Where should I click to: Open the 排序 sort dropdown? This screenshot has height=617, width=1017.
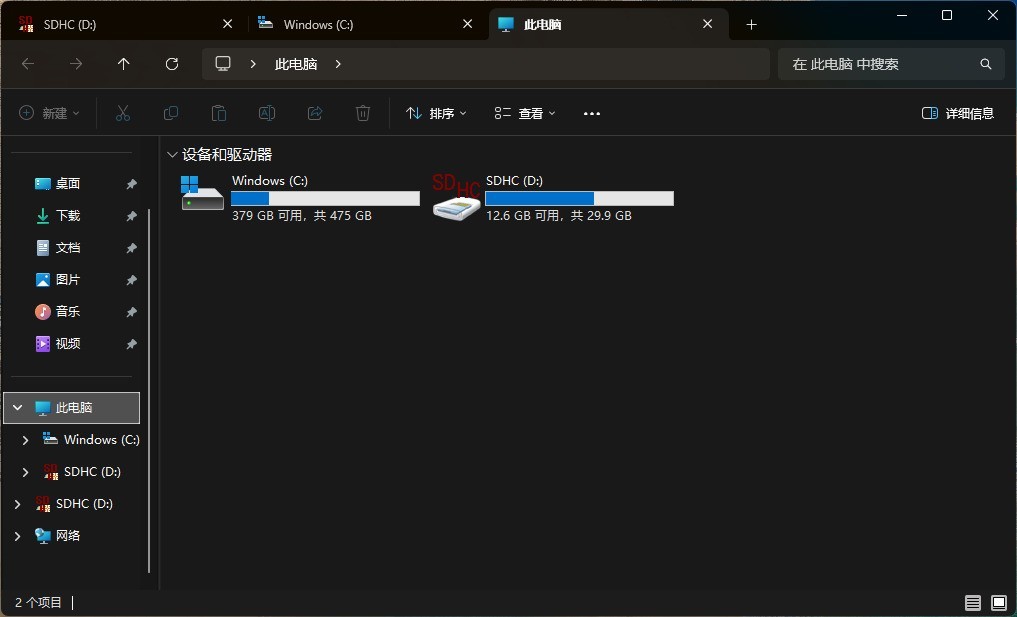click(x=435, y=113)
